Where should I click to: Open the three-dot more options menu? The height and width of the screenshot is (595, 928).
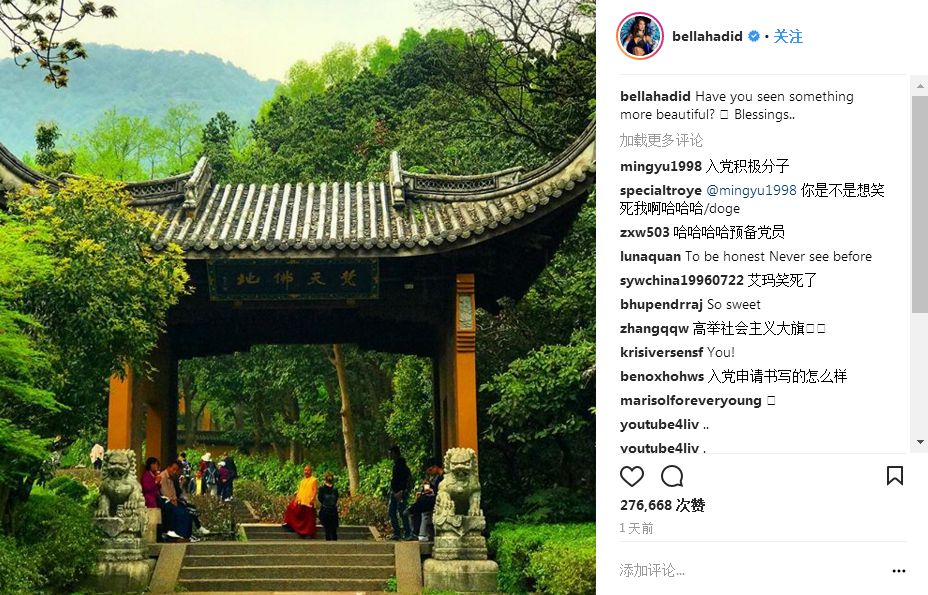point(898,571)
